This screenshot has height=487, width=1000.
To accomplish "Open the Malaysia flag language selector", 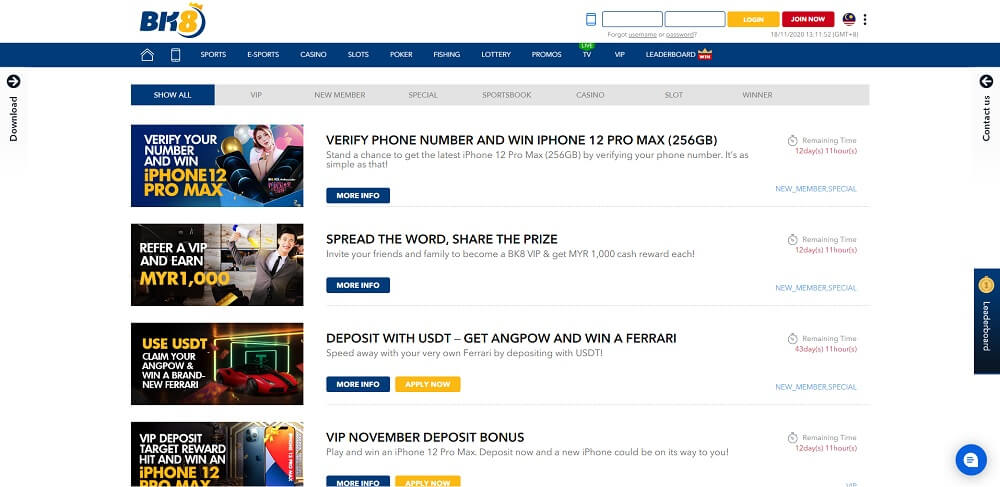I will (x=849, y=19).
